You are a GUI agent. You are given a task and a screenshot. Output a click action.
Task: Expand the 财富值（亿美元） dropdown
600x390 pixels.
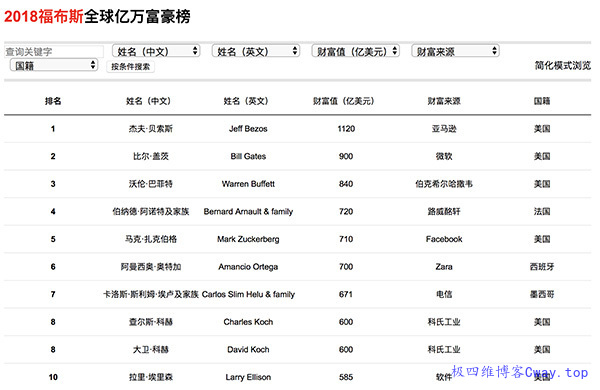tap(356, 51)
